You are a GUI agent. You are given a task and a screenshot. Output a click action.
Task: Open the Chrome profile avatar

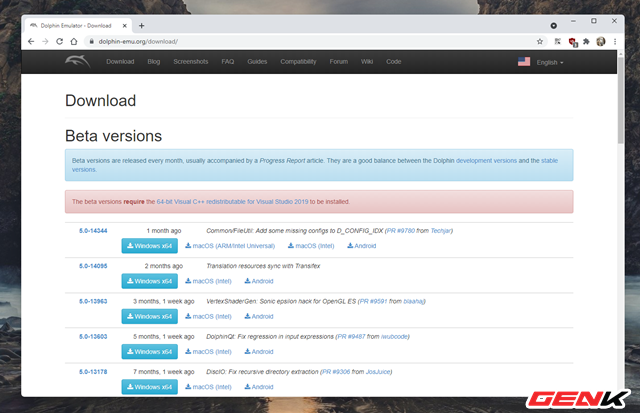click(x=600, y=41)
